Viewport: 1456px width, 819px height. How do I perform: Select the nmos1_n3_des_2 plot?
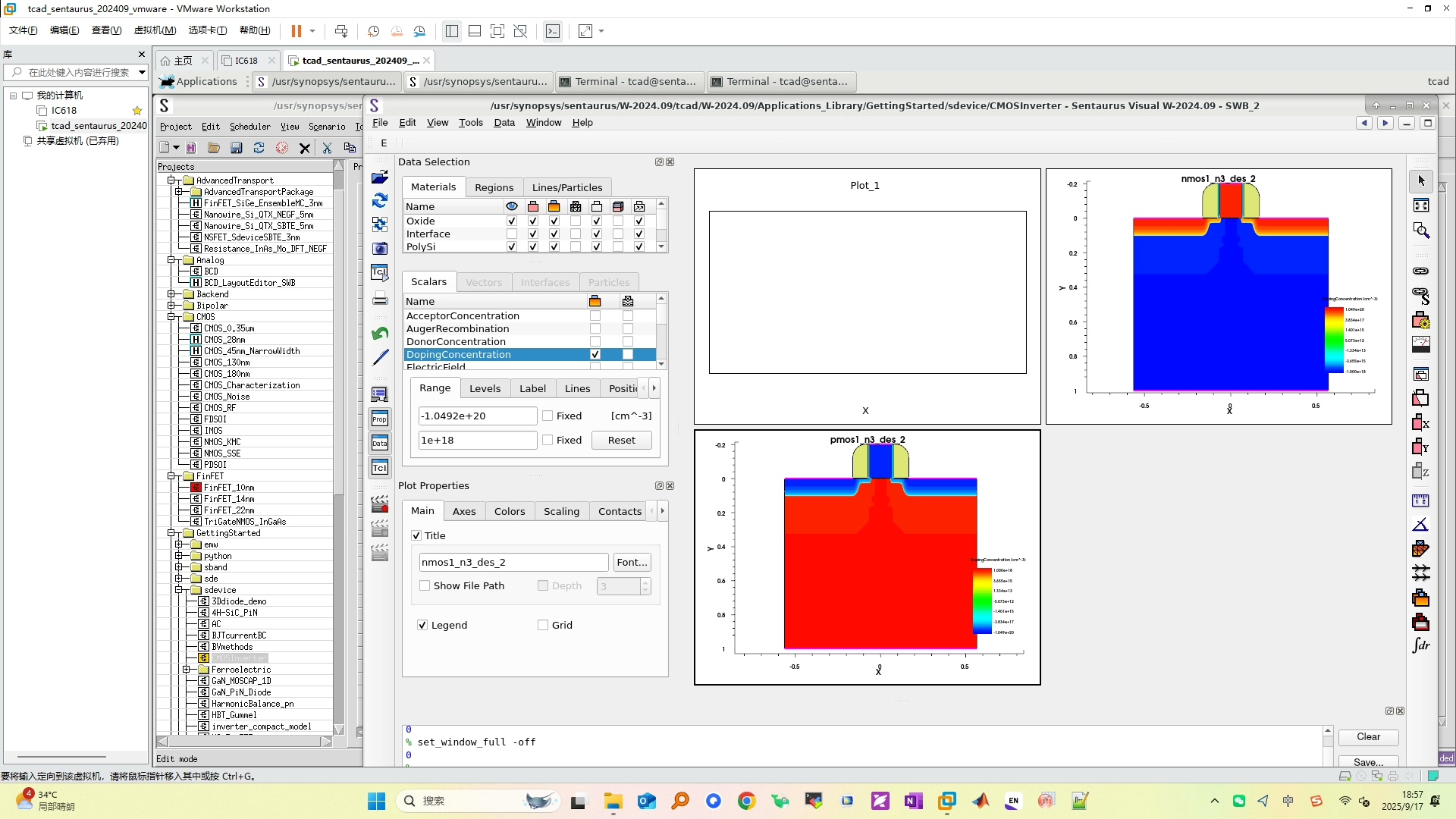(1219, 297)
